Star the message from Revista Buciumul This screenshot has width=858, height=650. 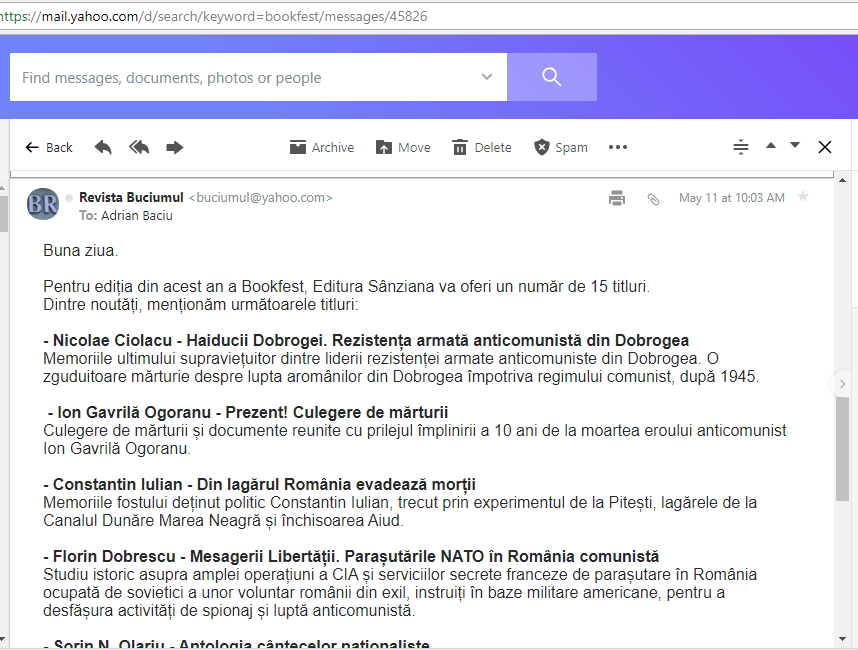point(802,197)
